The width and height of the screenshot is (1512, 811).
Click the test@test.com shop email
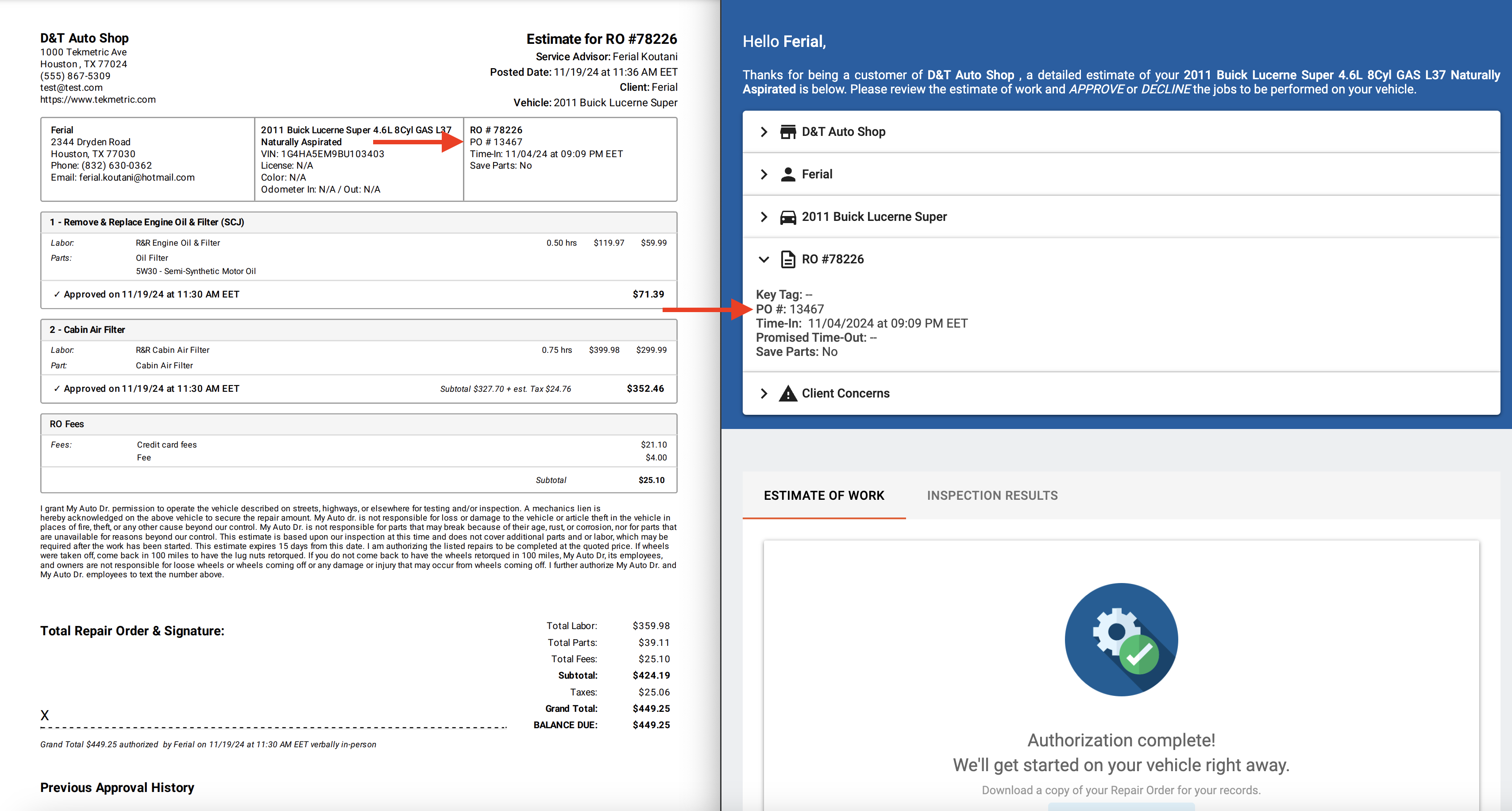coord(71,88)
